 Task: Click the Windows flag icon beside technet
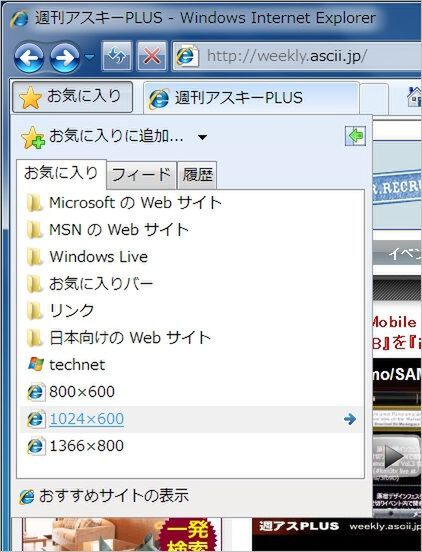point(36,365)
